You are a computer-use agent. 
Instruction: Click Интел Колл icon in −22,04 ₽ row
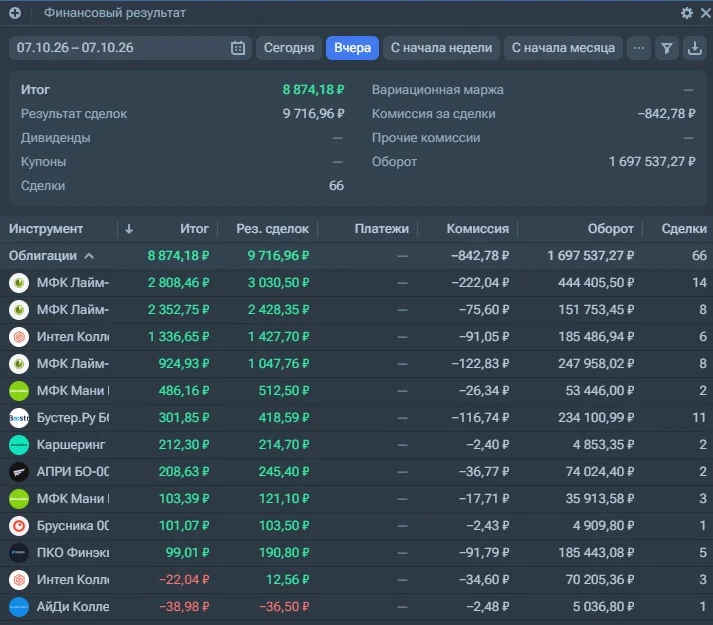click(x=19, y=580)
